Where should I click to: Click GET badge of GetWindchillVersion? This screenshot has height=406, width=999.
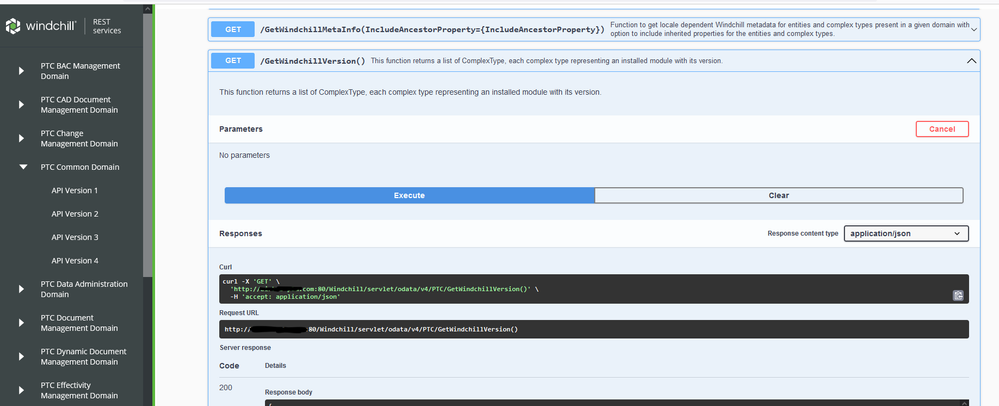(x=233, y=61)
